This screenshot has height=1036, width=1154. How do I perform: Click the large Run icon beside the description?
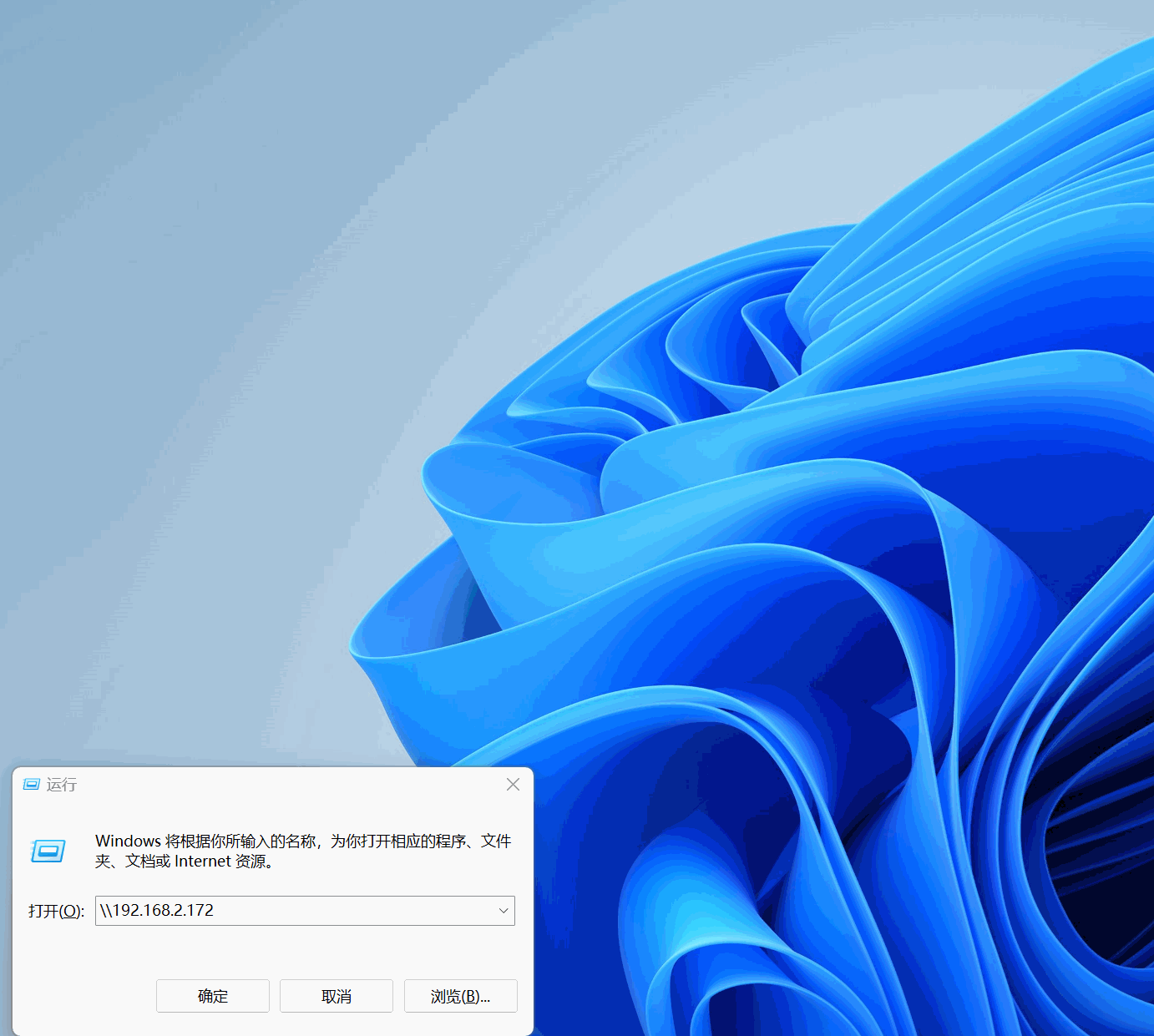tap(48, 851)
